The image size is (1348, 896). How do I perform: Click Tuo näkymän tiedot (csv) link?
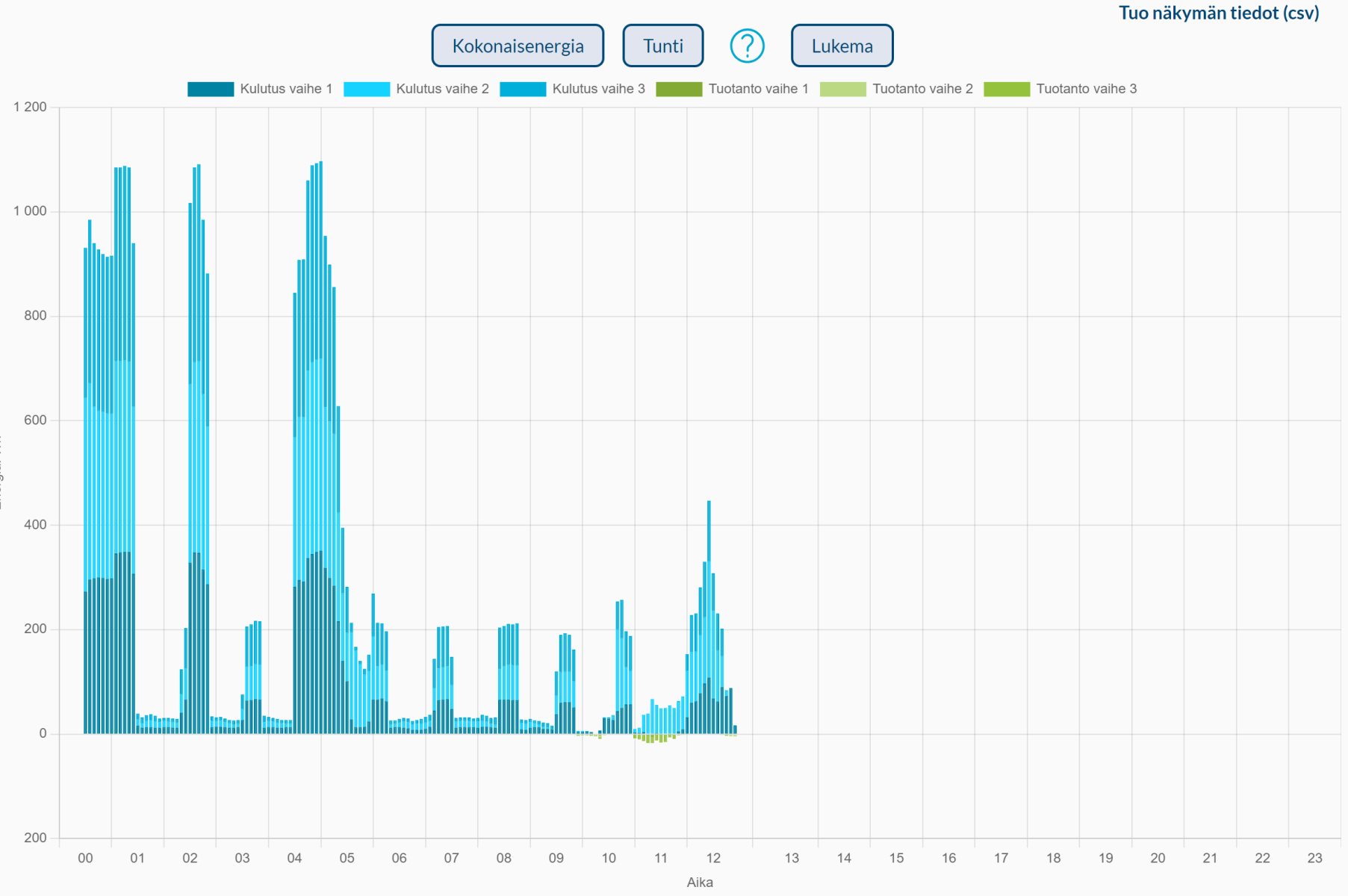[x=1218, y=13]
